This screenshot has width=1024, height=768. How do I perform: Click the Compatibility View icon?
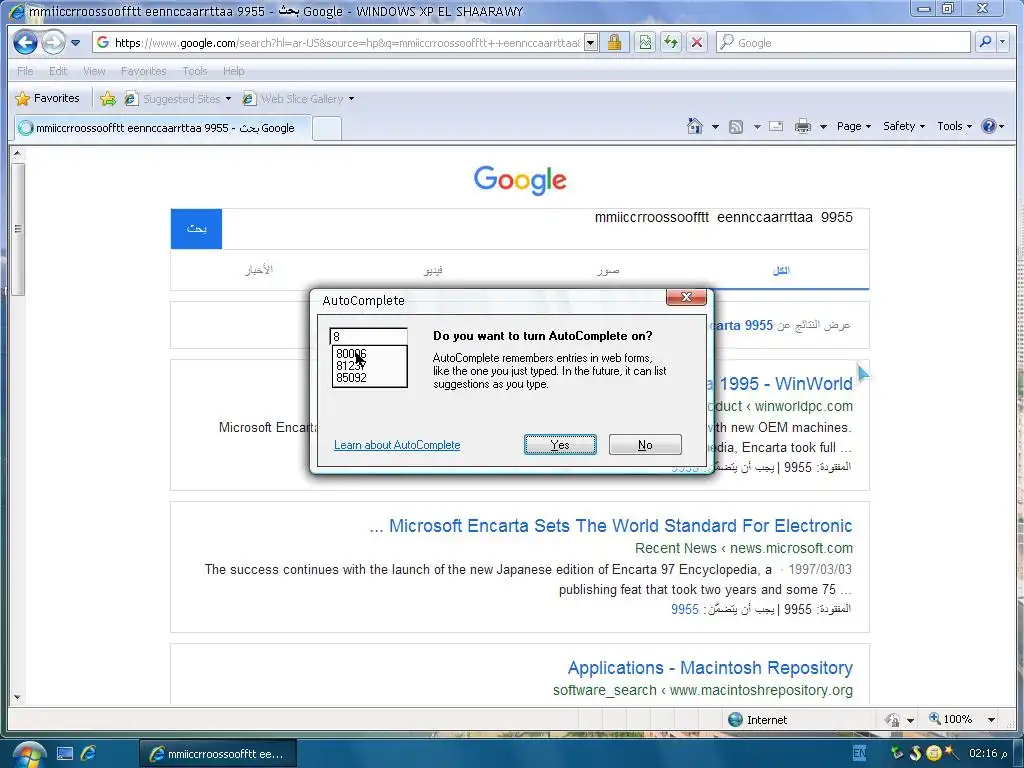point(645,43)
